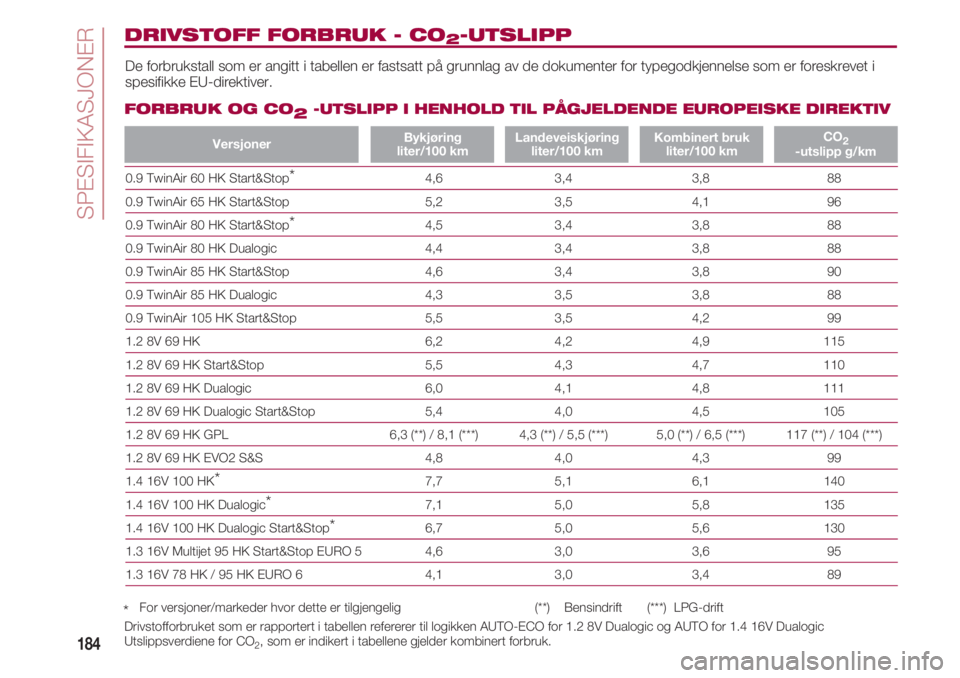Select the "Landeveiskjøring liter/100 km" column header

(x=567, y=145)
